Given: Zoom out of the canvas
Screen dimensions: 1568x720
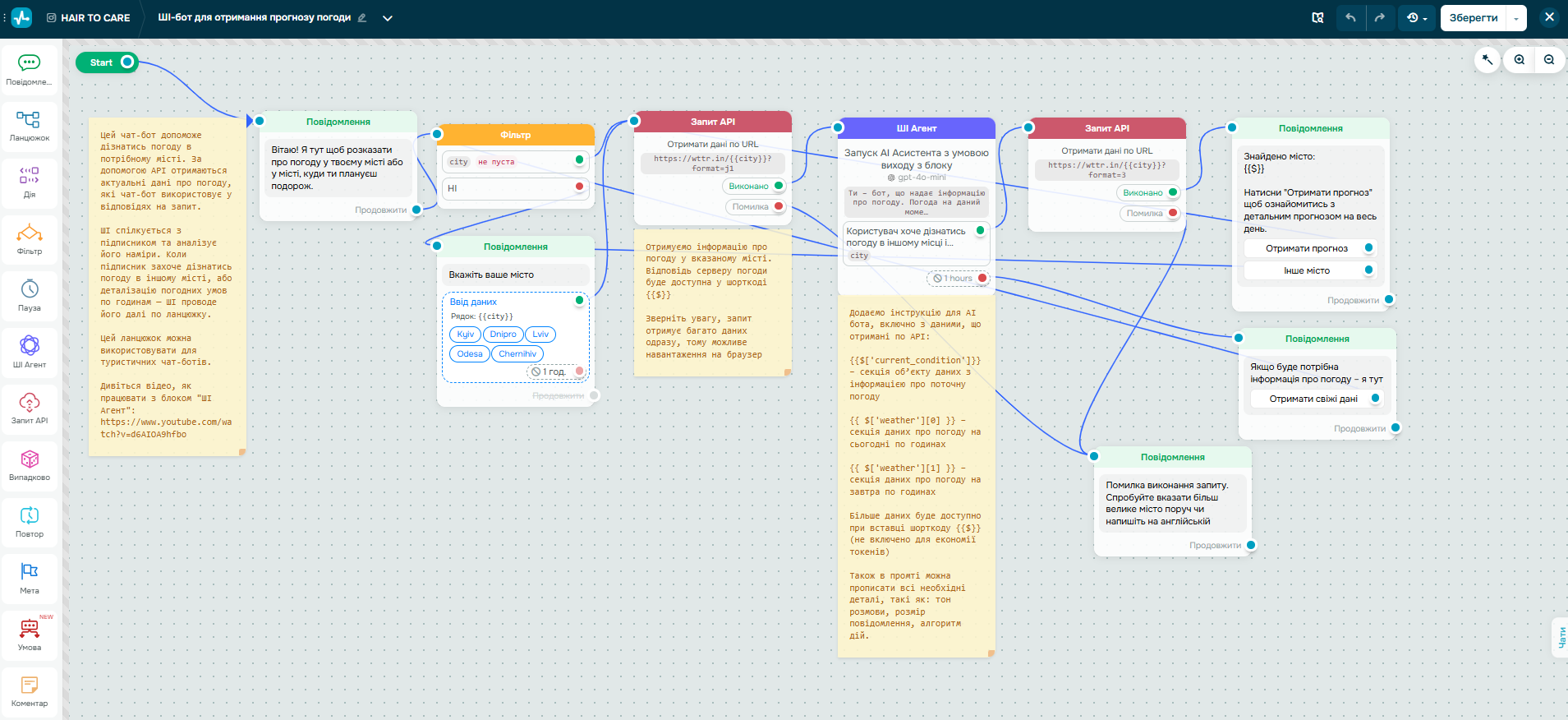Looking at the screenshot, I should (1548, 60).
